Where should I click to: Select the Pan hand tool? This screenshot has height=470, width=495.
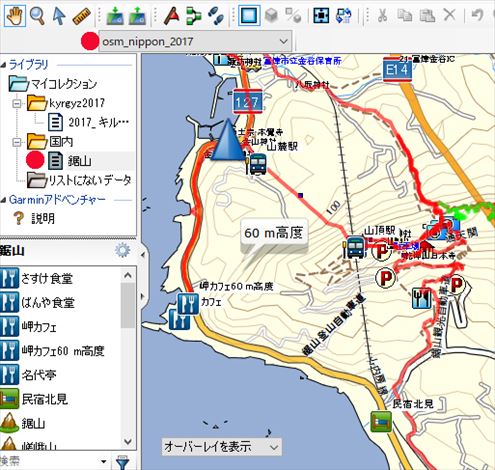click(15, 15)
